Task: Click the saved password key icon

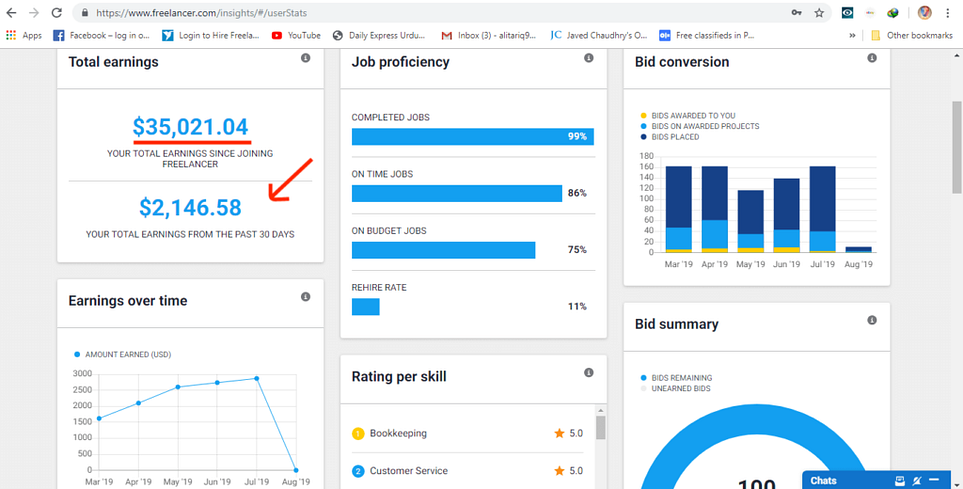Action: (797, 13)
